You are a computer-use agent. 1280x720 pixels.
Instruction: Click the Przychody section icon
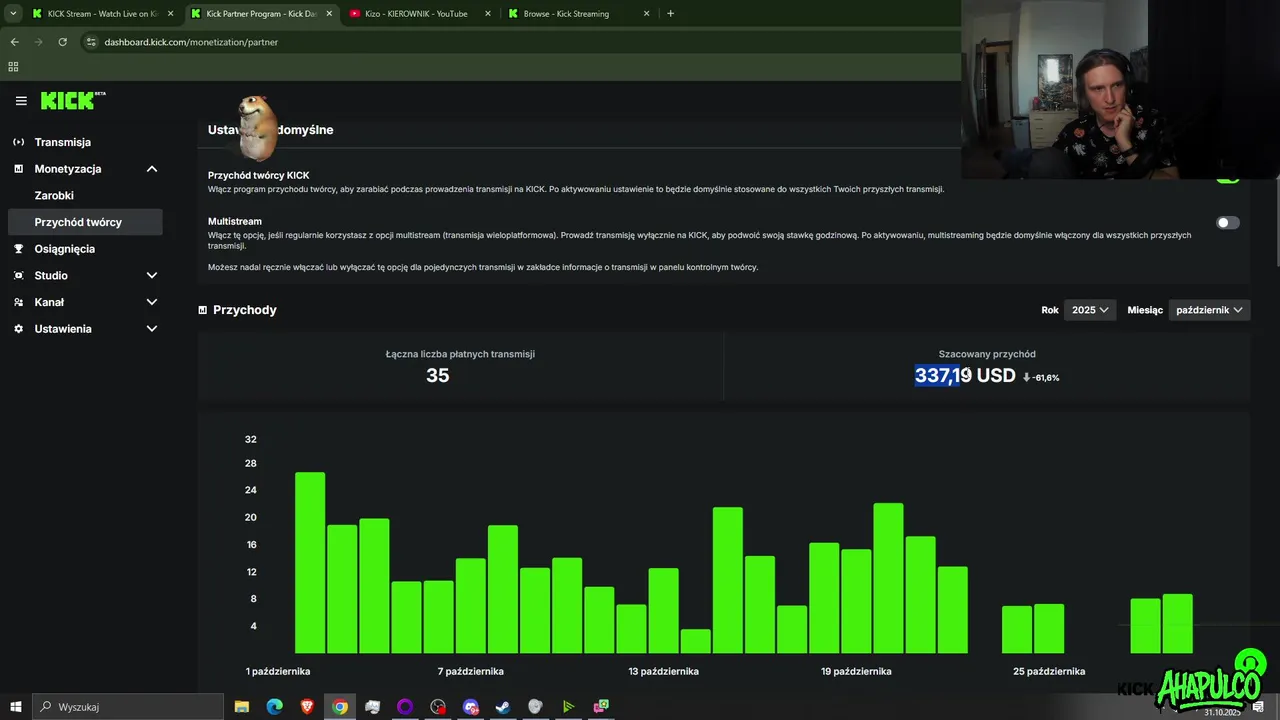(203, 310)
